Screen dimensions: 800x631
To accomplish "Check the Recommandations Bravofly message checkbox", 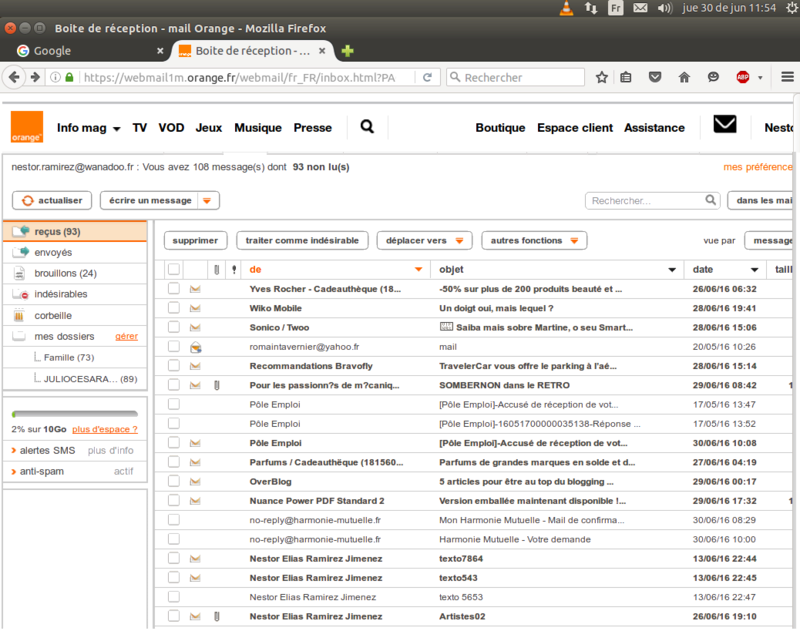I will pyautogui.click(x=174, y=365).
